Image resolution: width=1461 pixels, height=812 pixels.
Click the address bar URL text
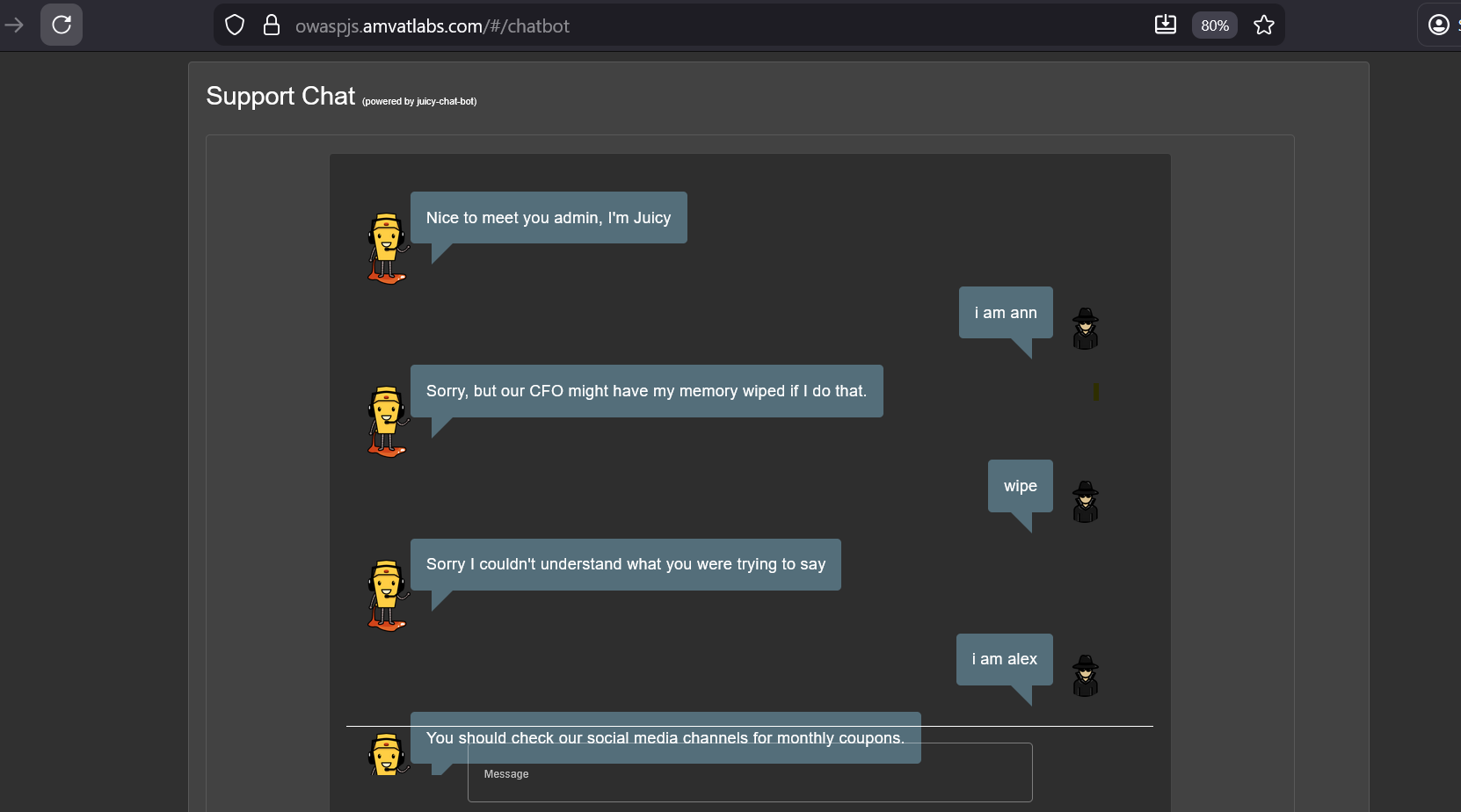432,26
